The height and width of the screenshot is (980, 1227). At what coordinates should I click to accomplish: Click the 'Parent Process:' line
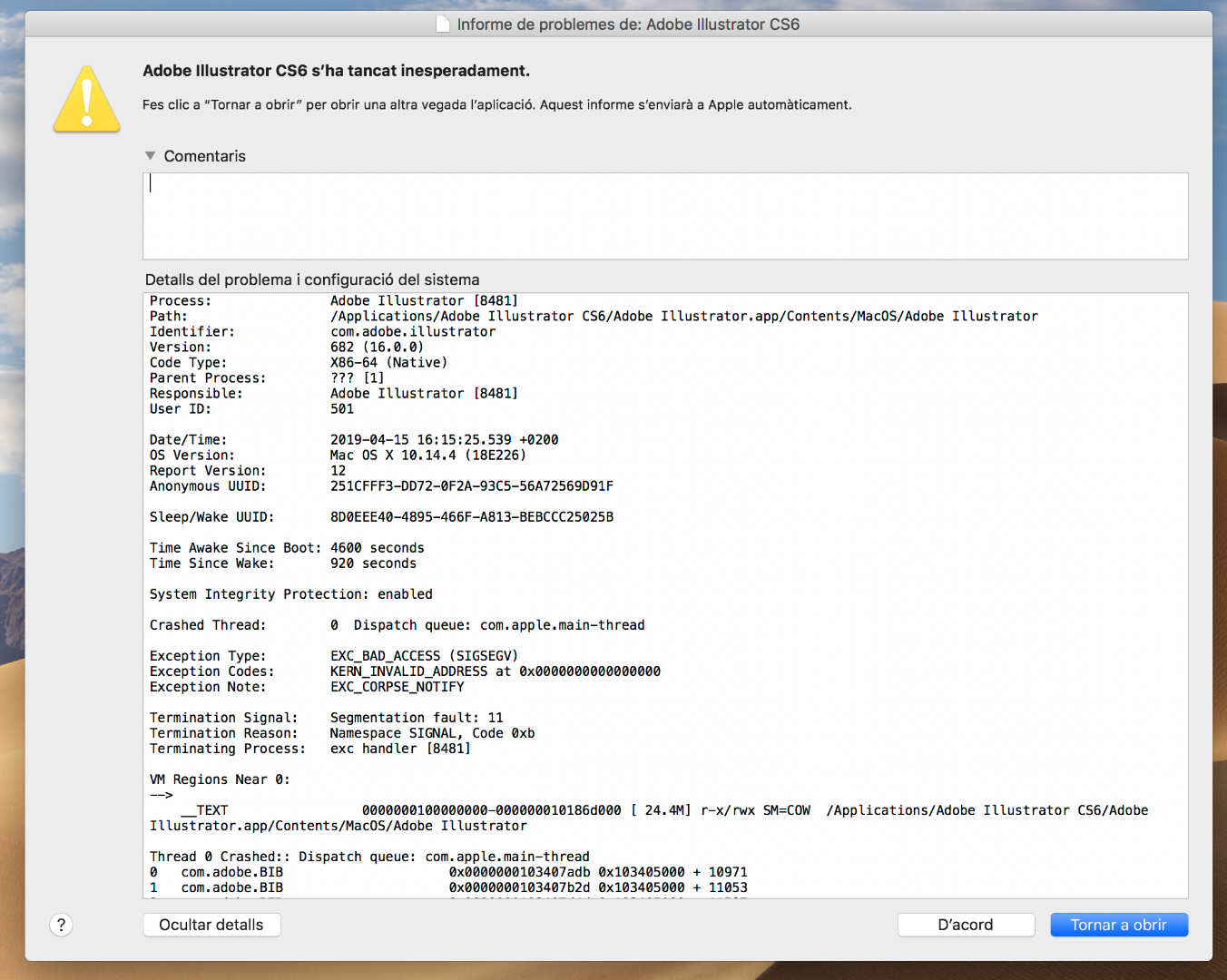(267, 378)
